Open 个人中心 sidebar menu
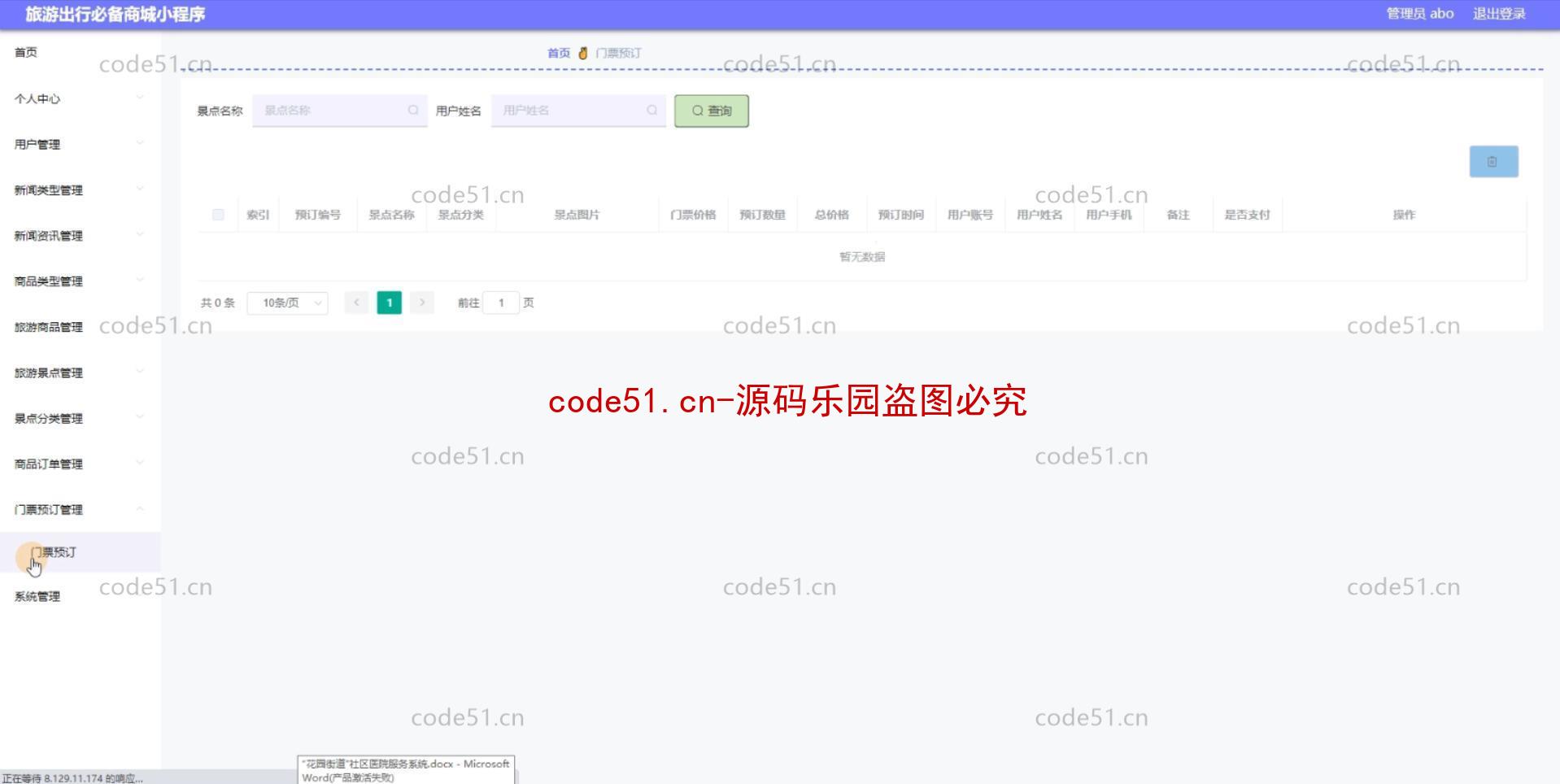 (x=80, y=98)
